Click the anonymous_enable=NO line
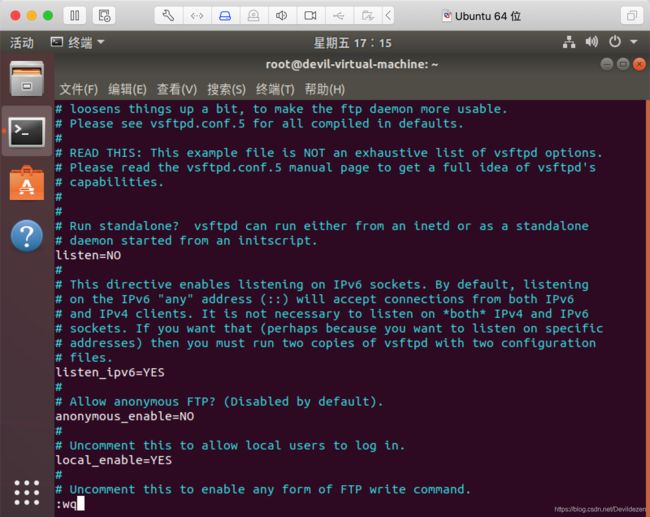This screenshot has width=650, height=517. click(125, 416)
